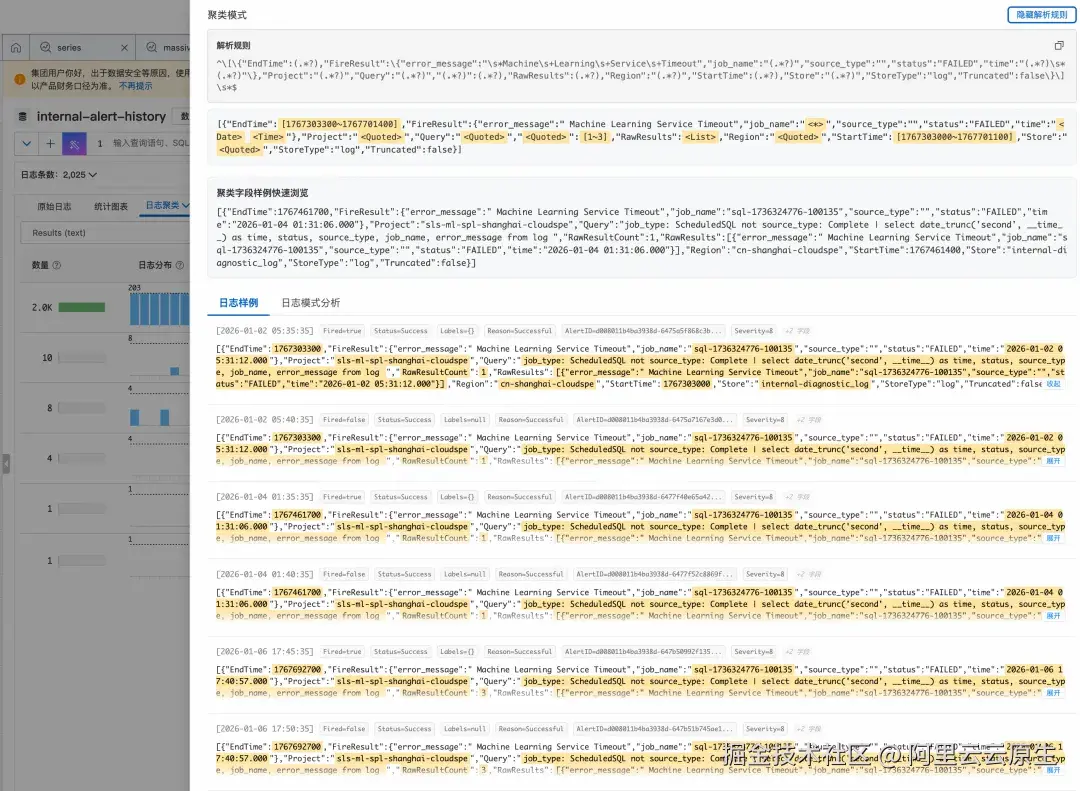Close the series tab
Screen dimensions: 1080x791
pos(124,48)
